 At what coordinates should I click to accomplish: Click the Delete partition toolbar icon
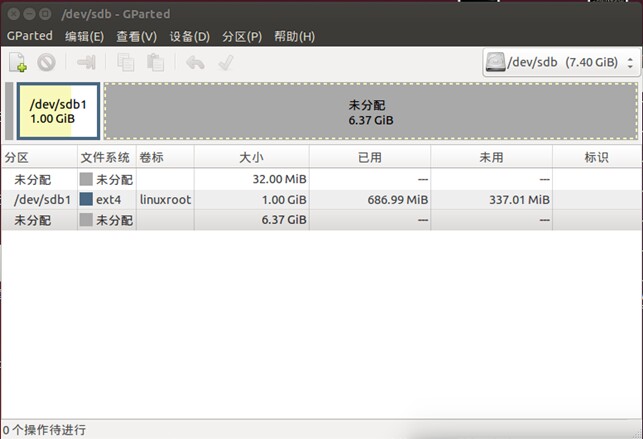coord(46,63)
